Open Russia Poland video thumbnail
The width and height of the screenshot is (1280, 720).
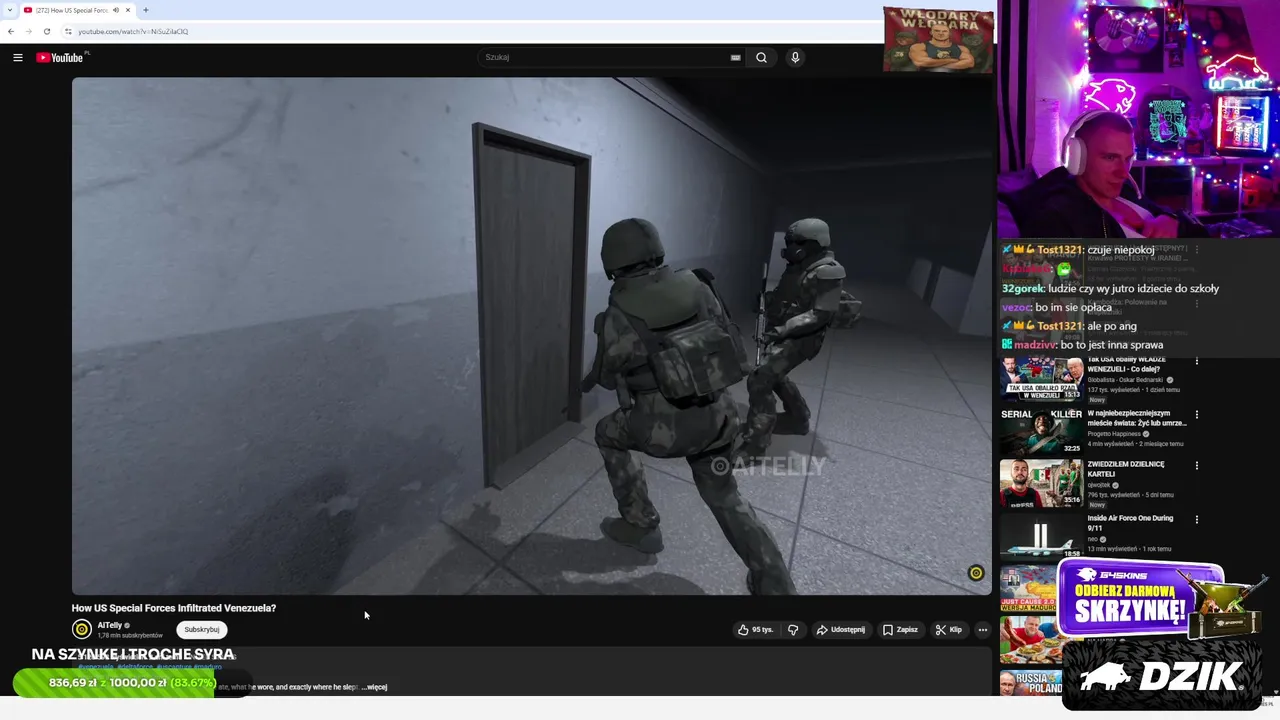click(x=1031, y=683)
